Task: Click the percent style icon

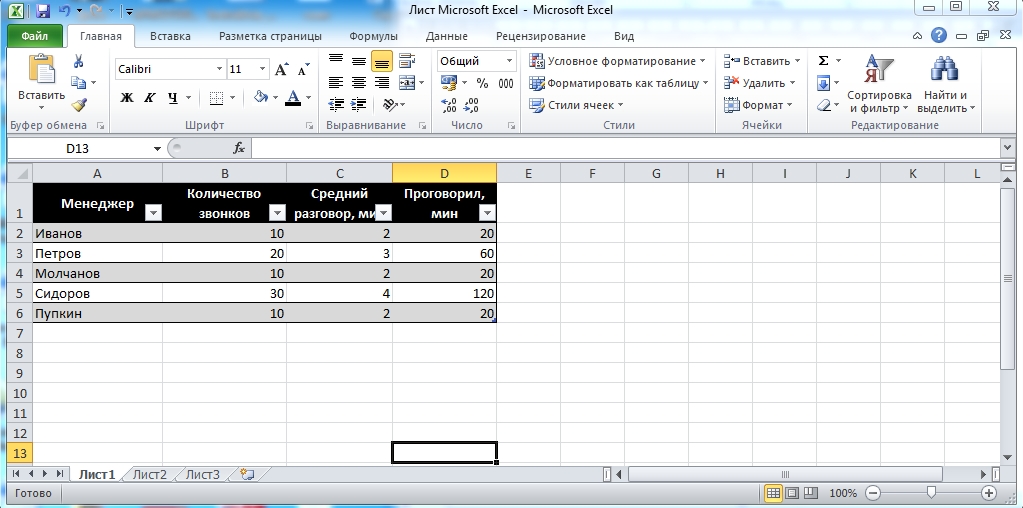Action: (x=482, y=83)
